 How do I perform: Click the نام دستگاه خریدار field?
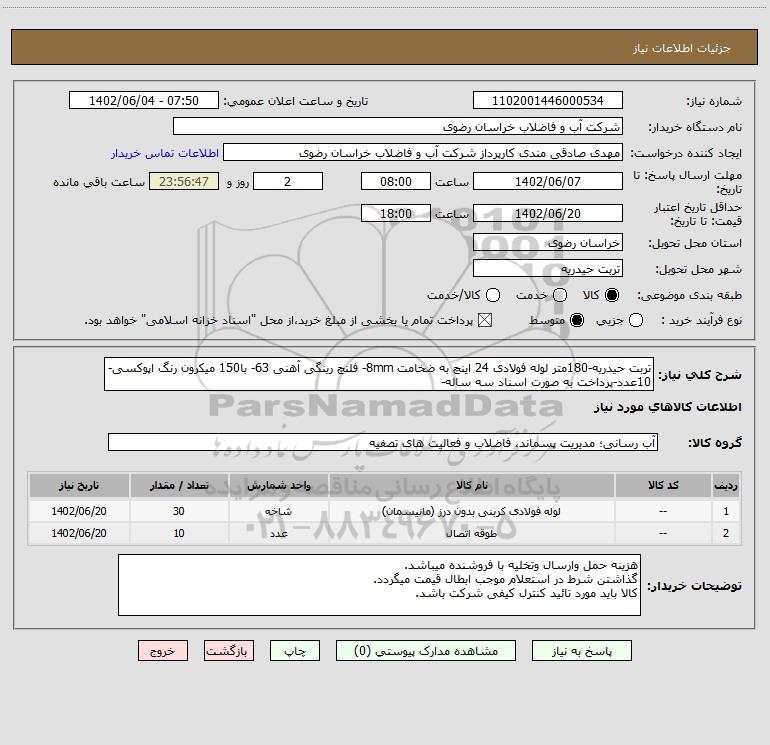(x=398, y=126)
